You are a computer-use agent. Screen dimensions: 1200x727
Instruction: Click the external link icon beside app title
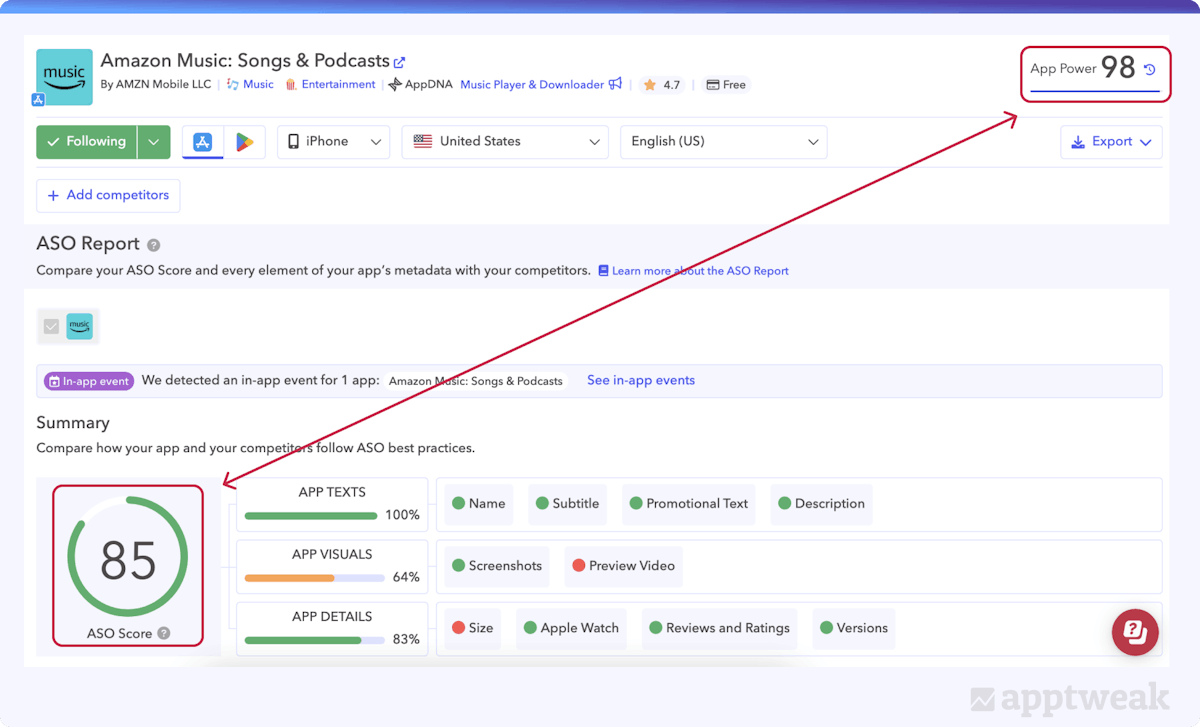tap(400, 62)
